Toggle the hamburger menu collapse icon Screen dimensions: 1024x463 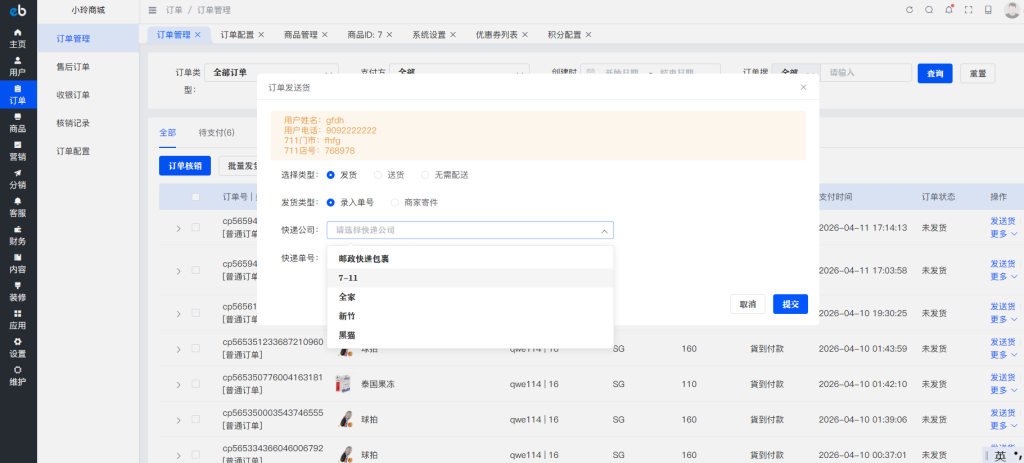152,10
